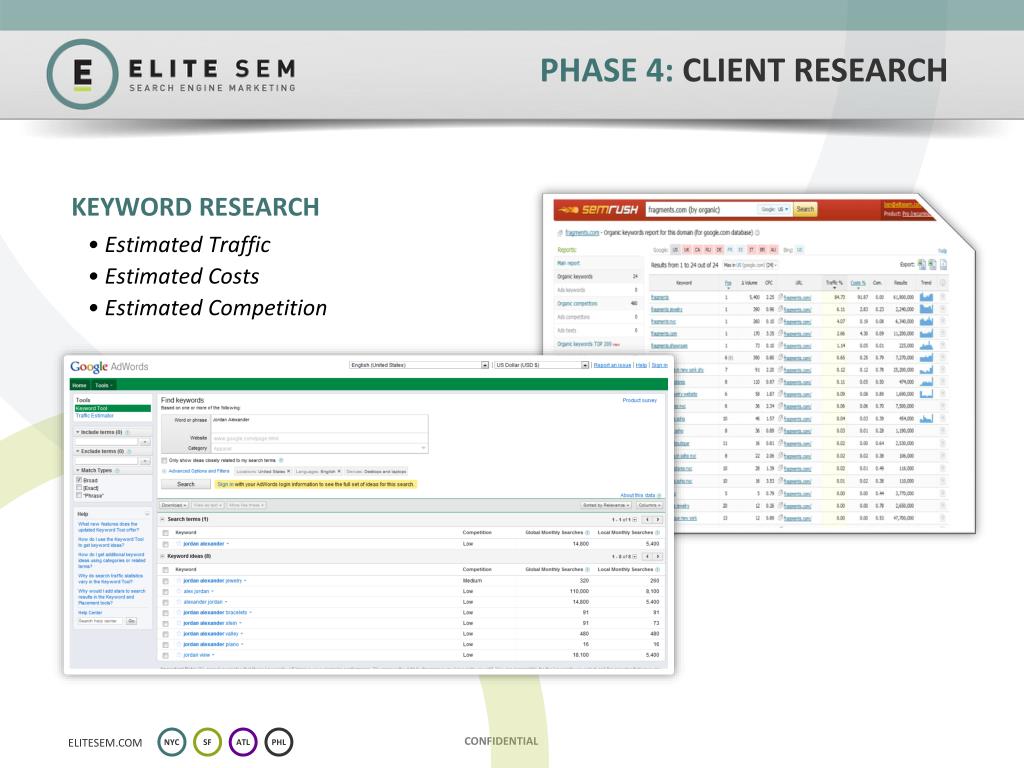Open the US Dollar (USD $) currency dropdown
Screen dimensions: 1024x768
[x=541, y=365]
